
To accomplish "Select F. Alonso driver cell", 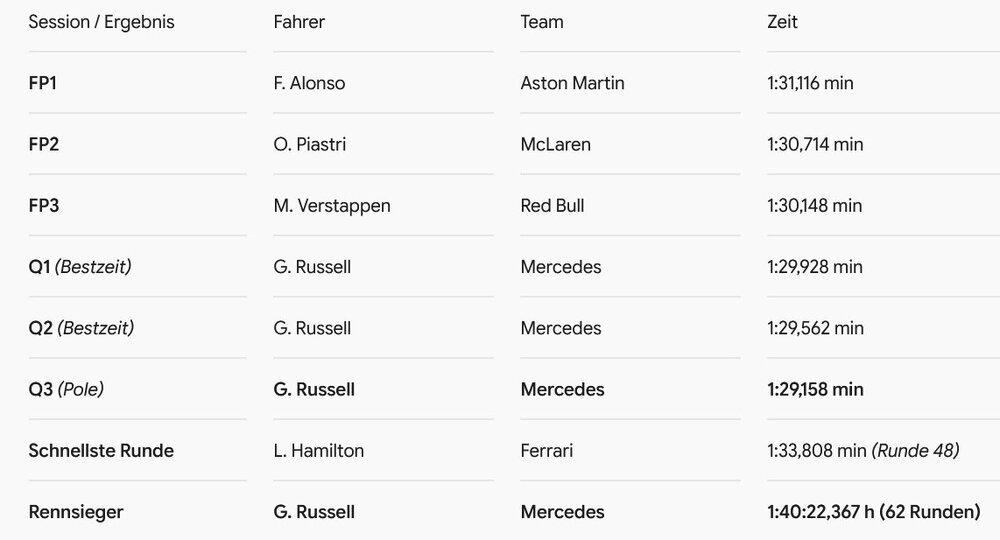I will pos(309,83).
